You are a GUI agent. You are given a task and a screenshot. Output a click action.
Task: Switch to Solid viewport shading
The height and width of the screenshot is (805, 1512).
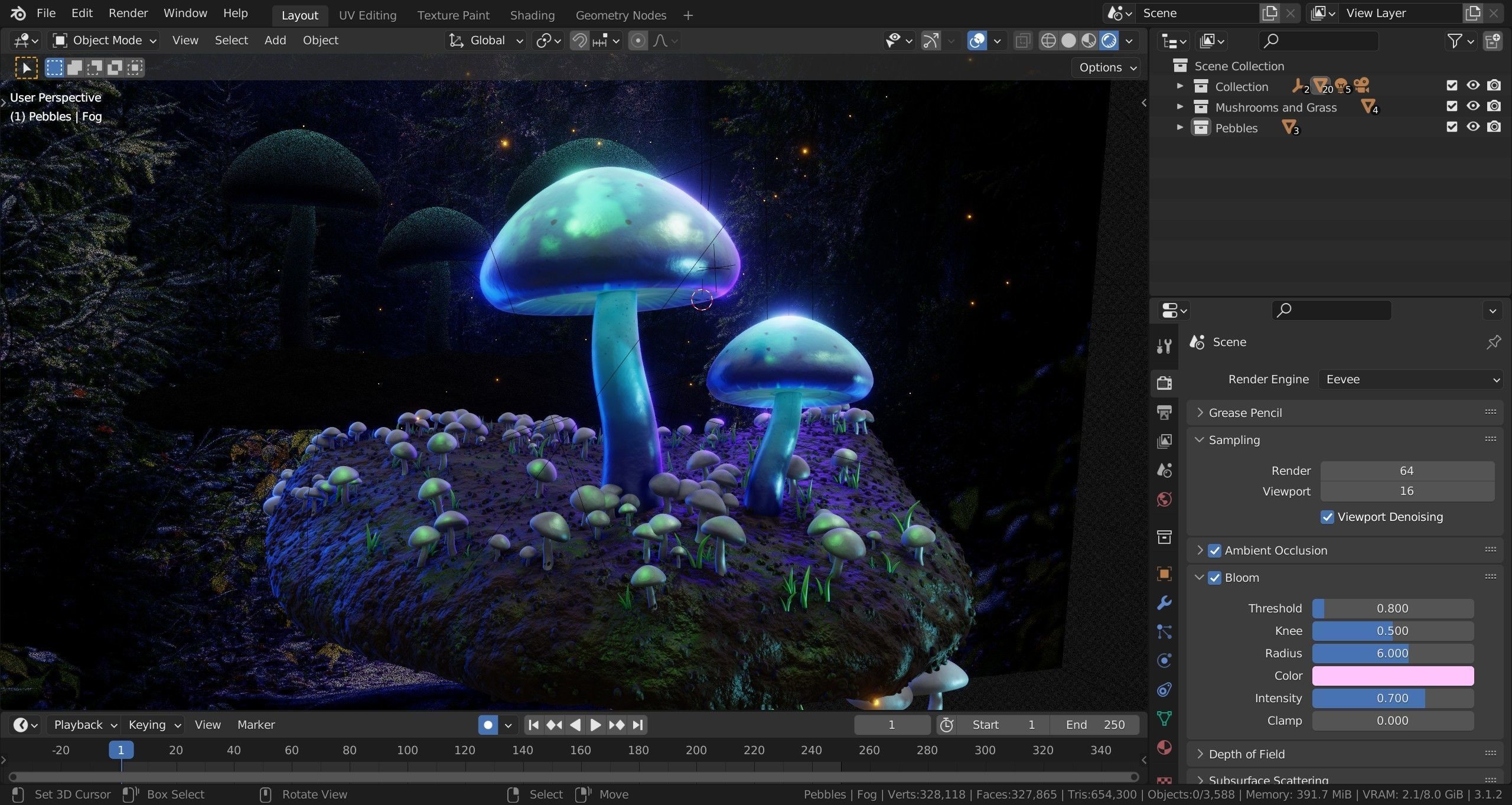(x=1068, y=41)
